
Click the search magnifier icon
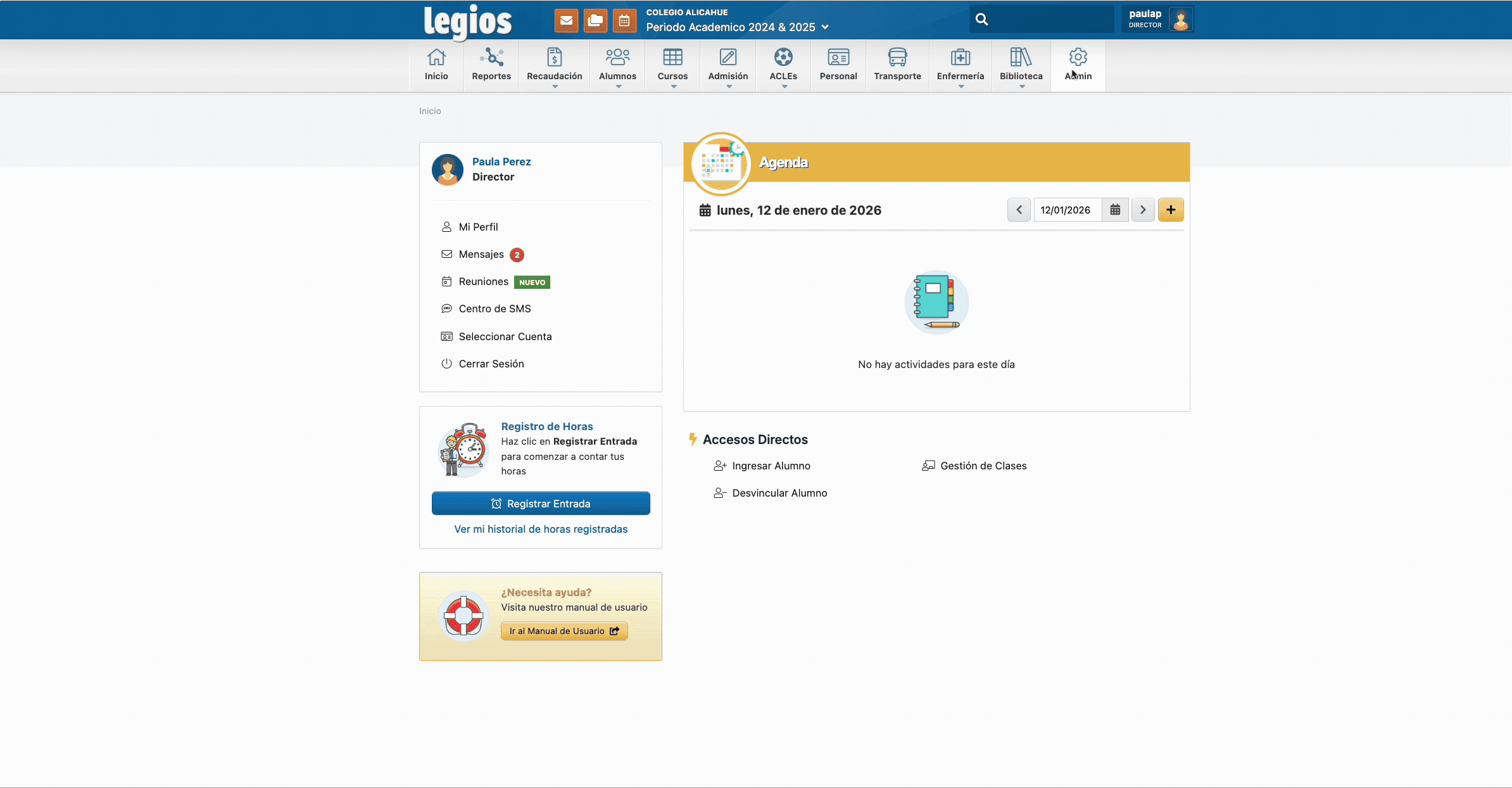pos(981,20)
